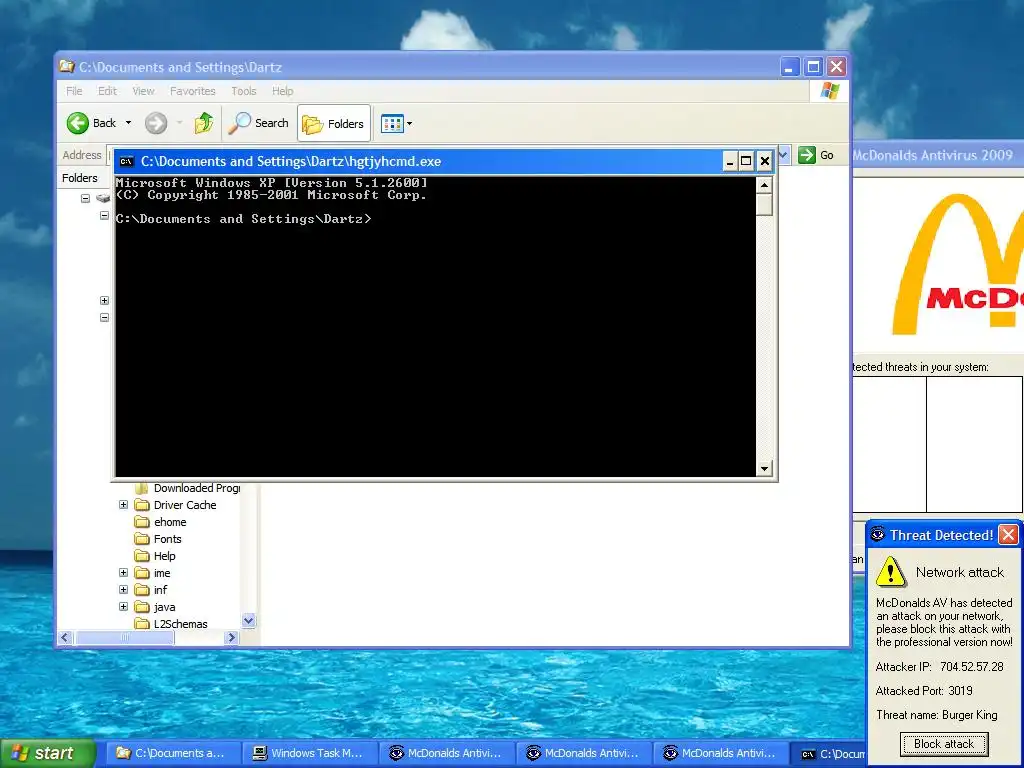Click inside the command prompt console area
The image size is (1024, 768).
[435, 327]
